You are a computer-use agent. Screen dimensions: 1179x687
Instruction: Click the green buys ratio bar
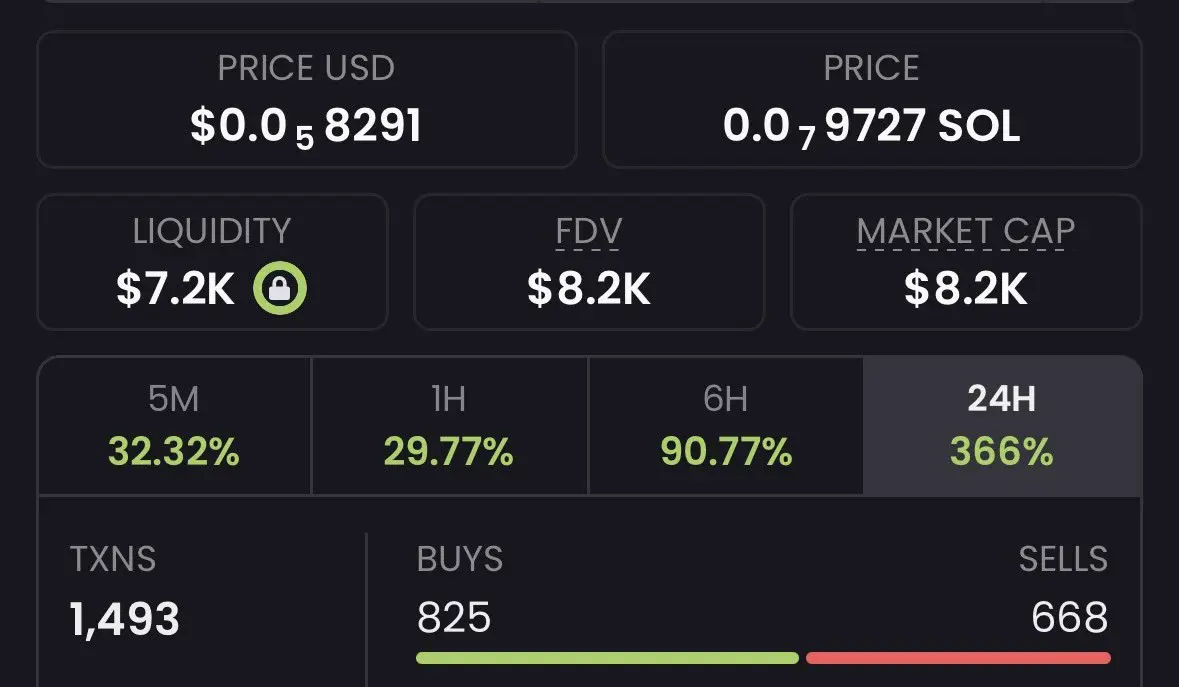click(607, 658)
